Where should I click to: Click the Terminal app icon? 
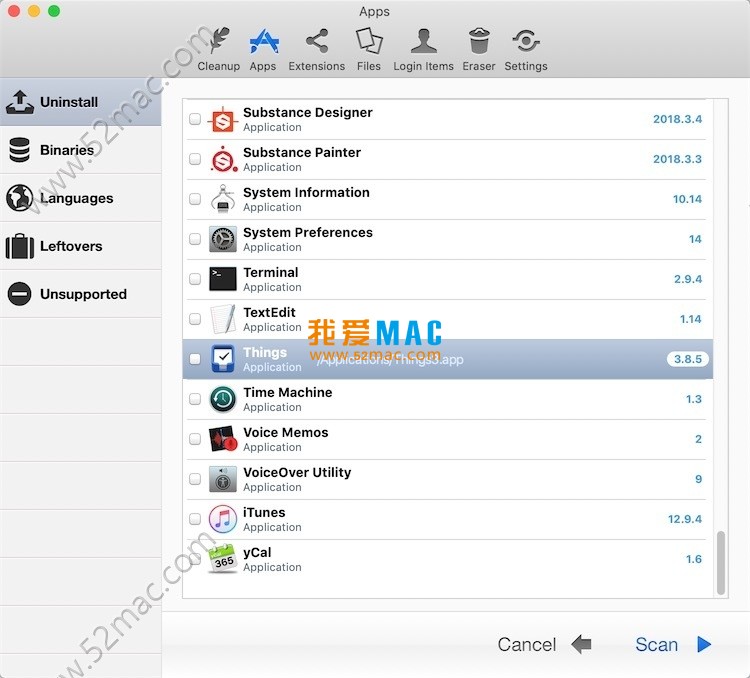point(223,279)
